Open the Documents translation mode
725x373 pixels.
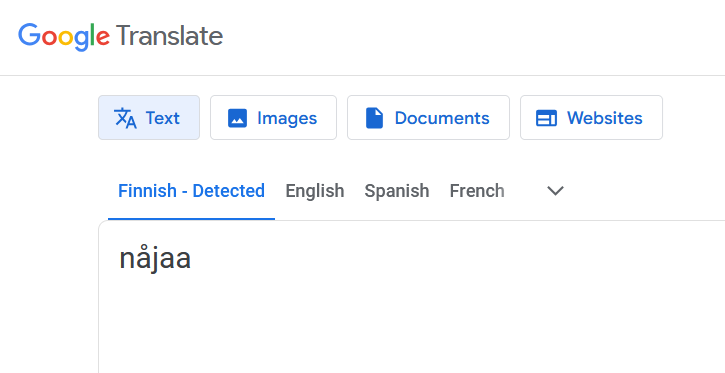pos(428,117)
